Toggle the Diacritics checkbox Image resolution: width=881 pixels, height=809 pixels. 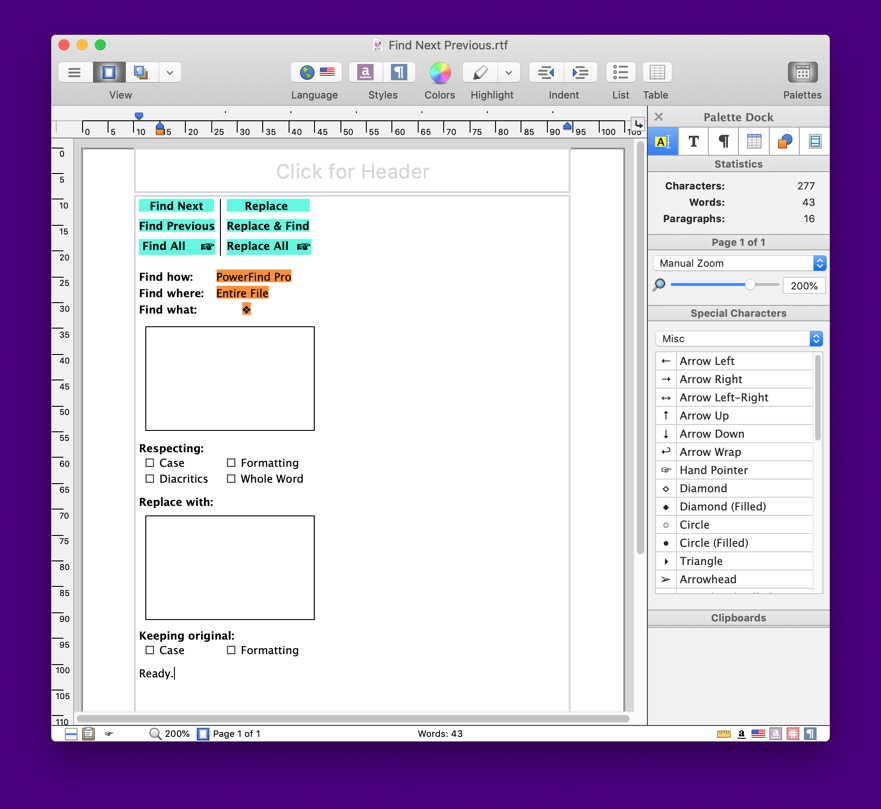coord(150,479)
